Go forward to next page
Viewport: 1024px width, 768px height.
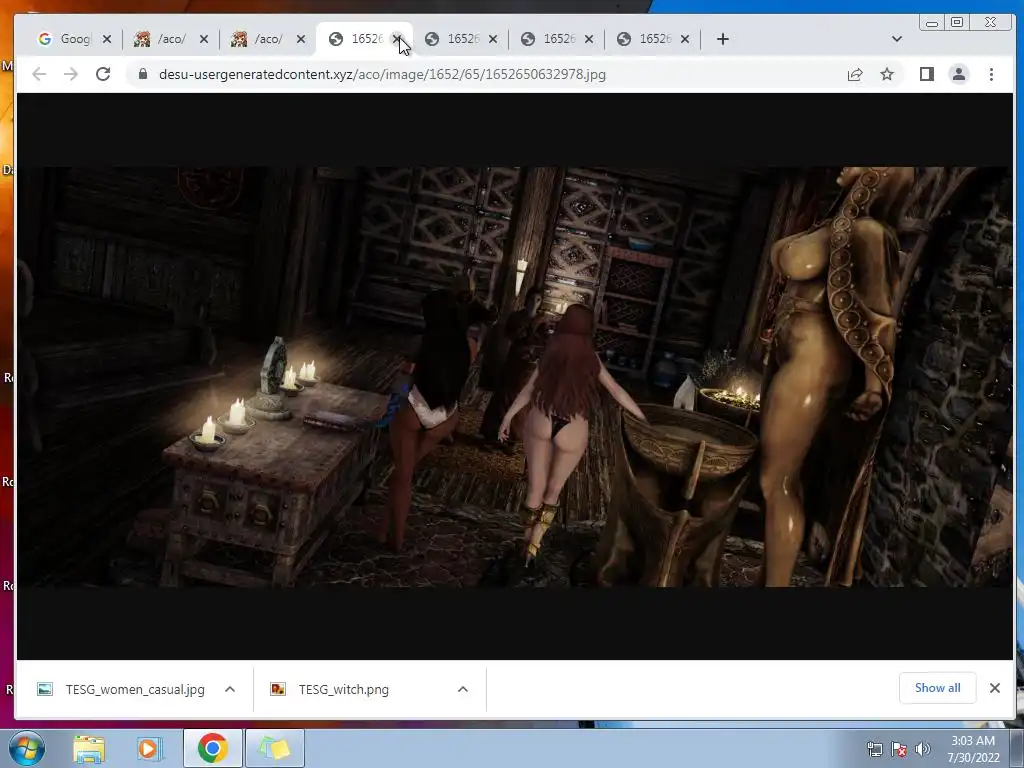pos(71,74)
